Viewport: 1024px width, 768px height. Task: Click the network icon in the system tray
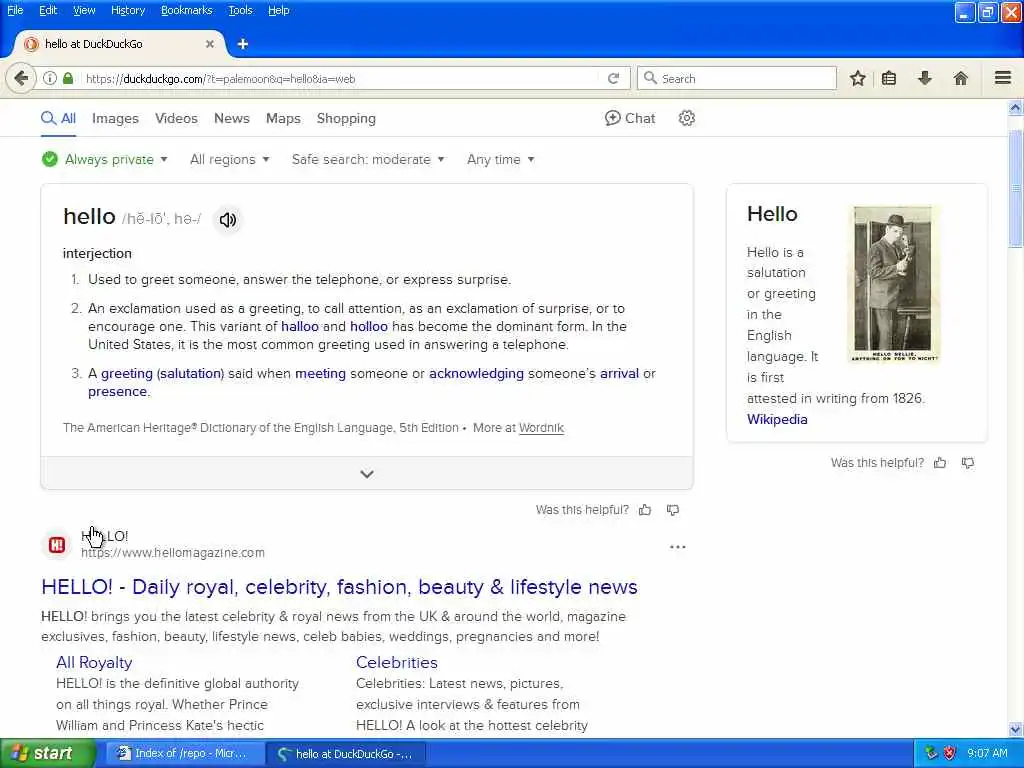pos(931,753)
